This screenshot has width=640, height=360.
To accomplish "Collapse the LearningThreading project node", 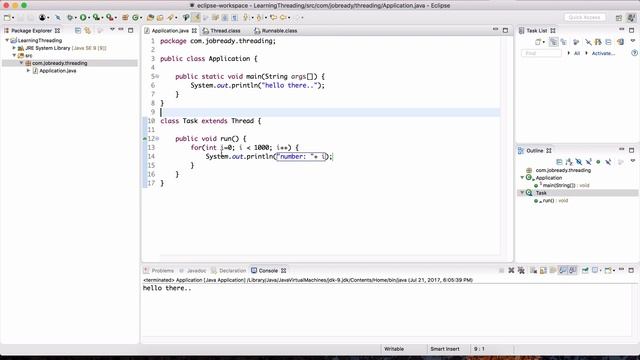I will (x=7, y=40).
